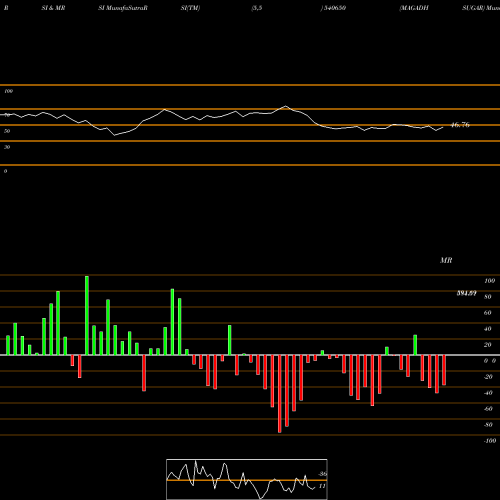This screenshot has height=500, width=500.
Task: Click the RSI current value "46.76"
Action: 460,125
